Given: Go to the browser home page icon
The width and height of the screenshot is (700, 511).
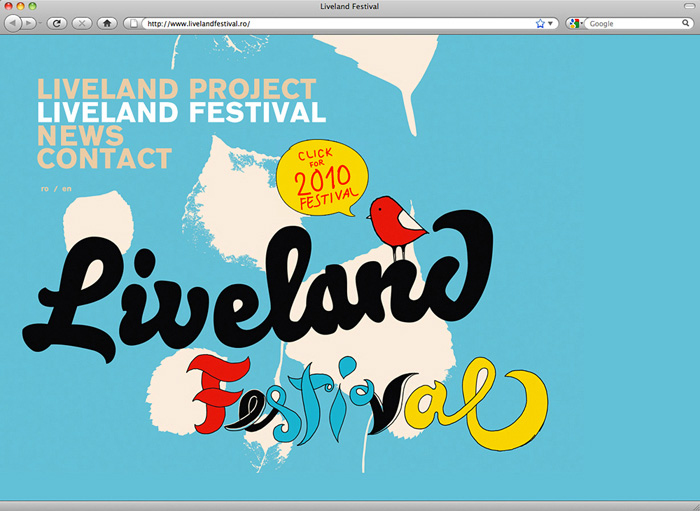Looking at the screenshot, I should point(107,22).
